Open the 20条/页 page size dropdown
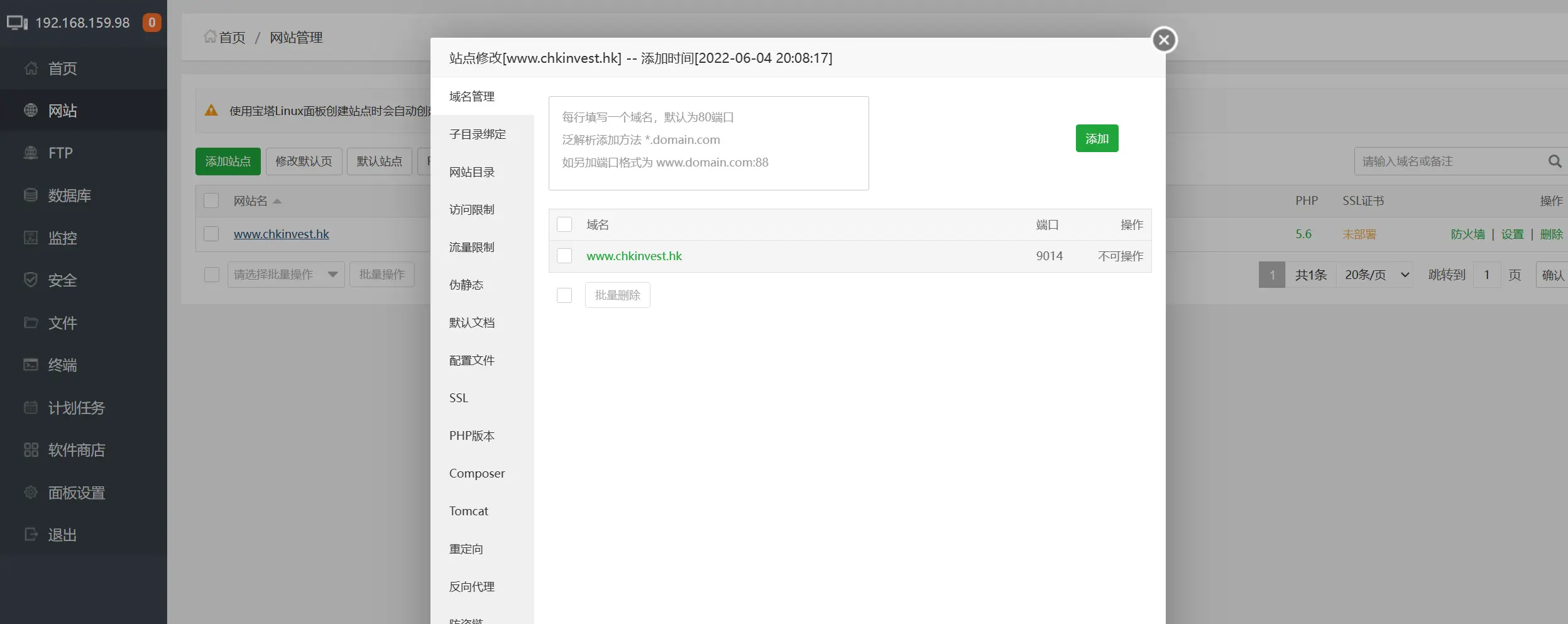 tap(1375, 275)
